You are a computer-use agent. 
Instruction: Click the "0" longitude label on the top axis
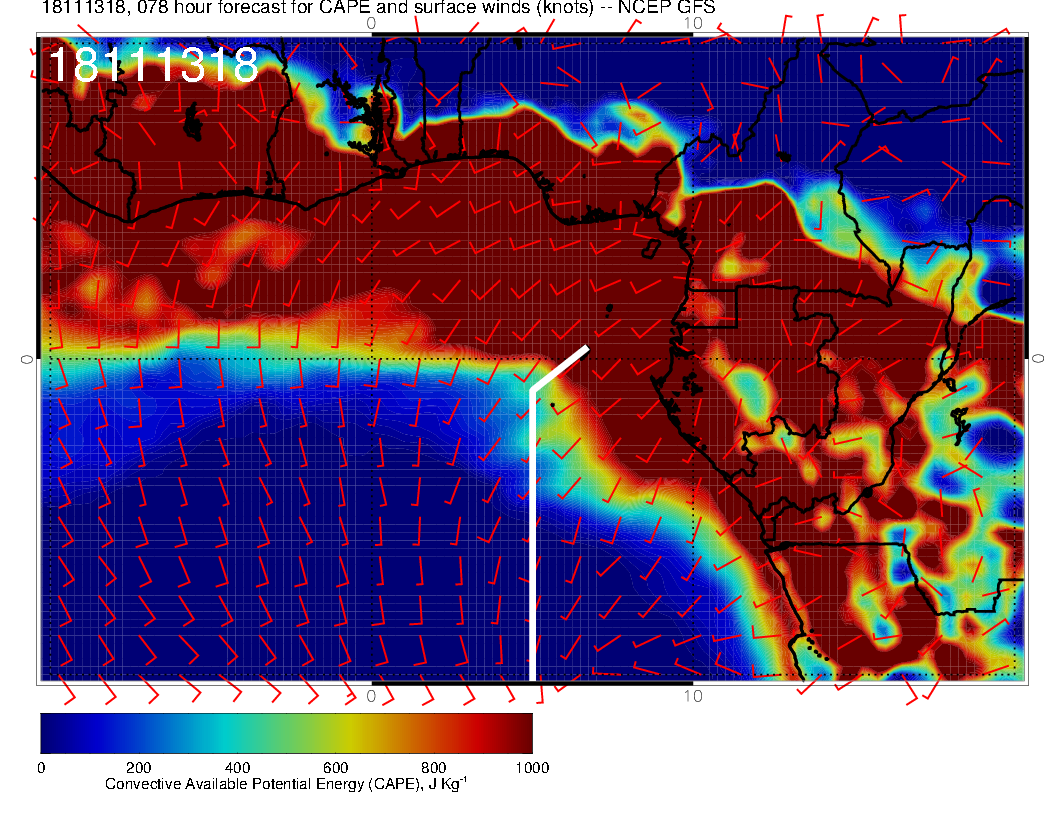(371, 21)
